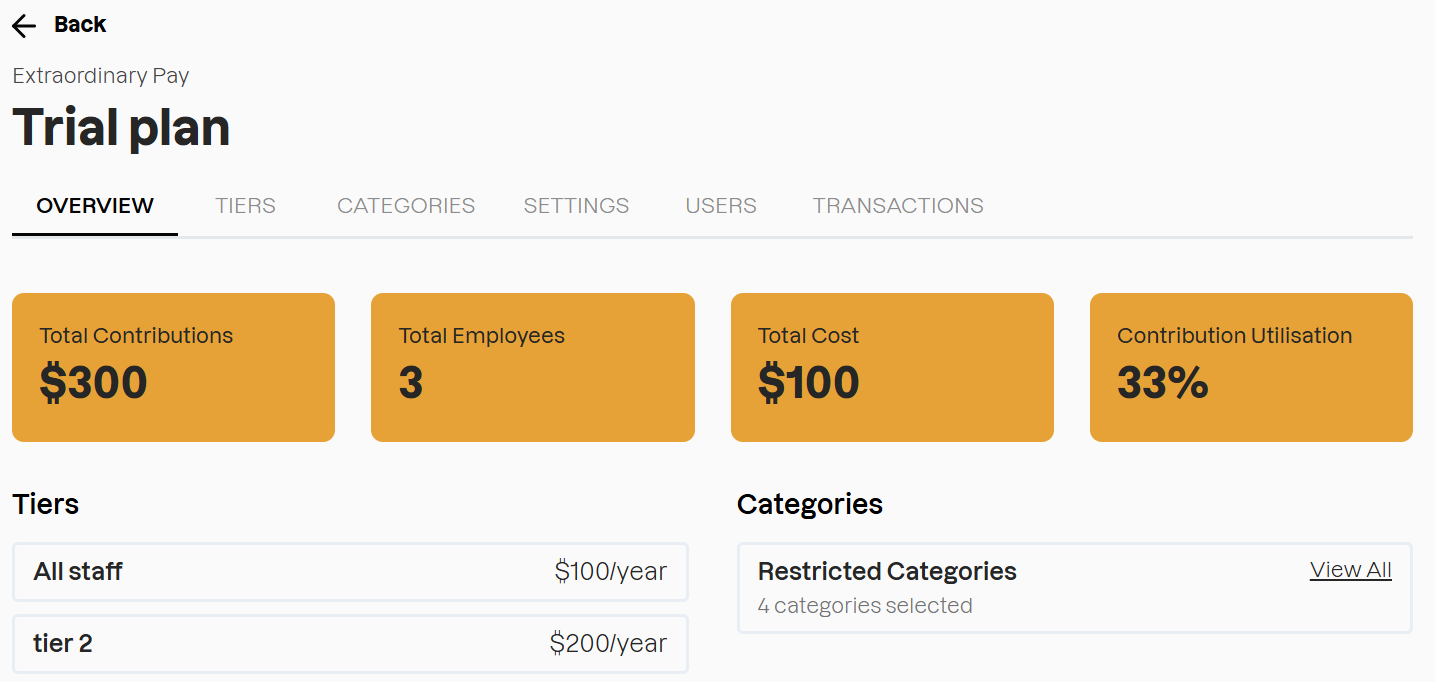Open the Users tab

click(x=720, y=206)
